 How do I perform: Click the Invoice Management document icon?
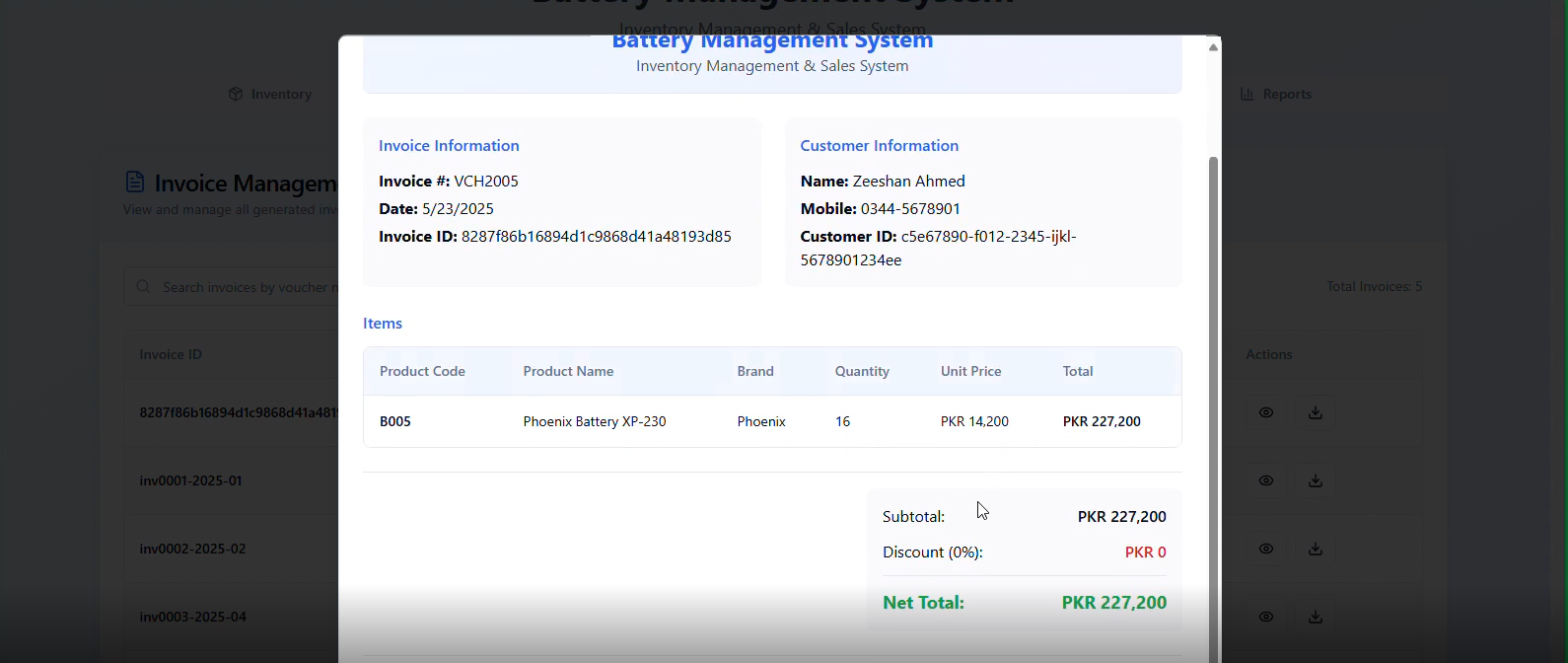135,183
